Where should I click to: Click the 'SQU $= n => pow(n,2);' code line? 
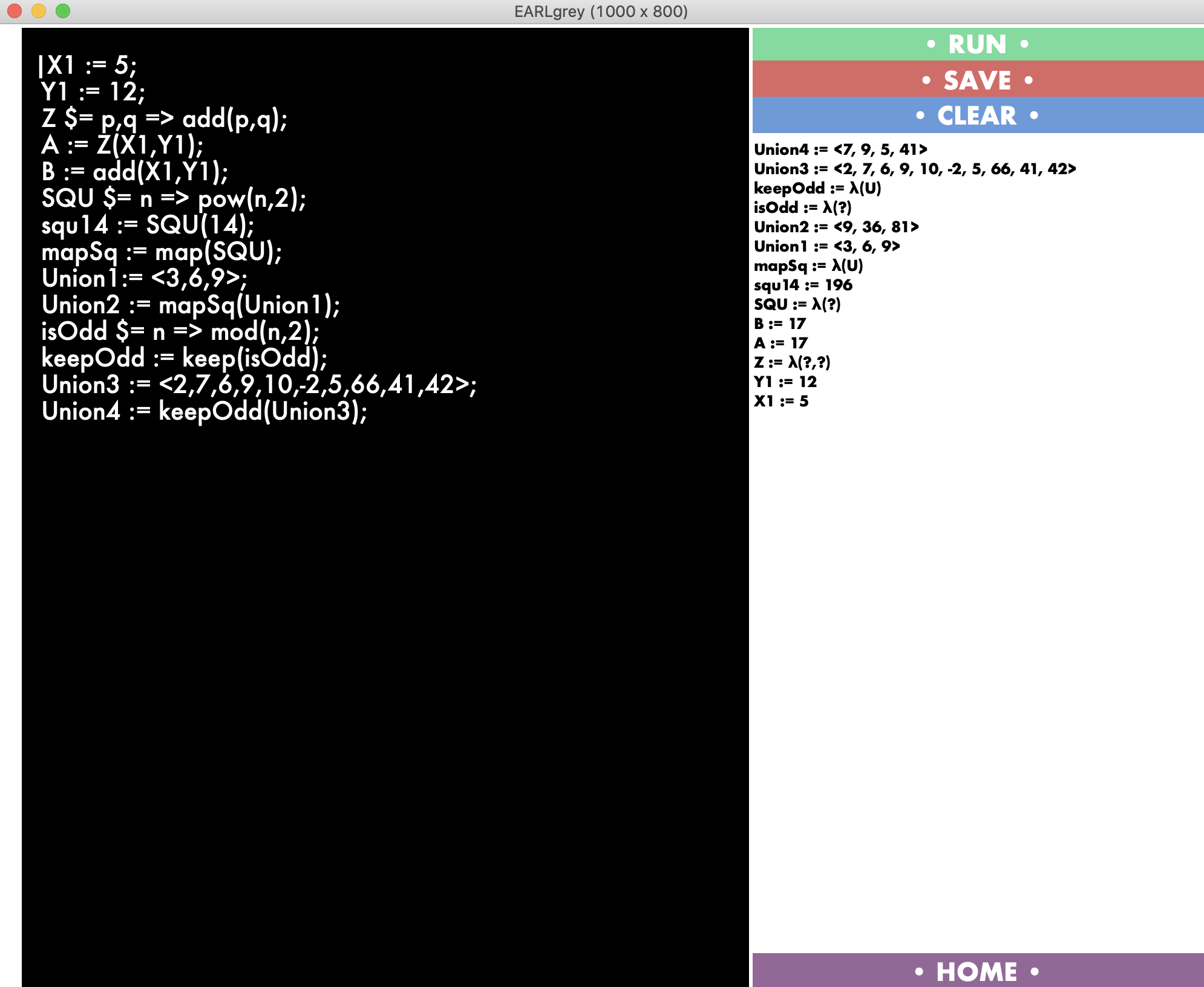(174, 198)
